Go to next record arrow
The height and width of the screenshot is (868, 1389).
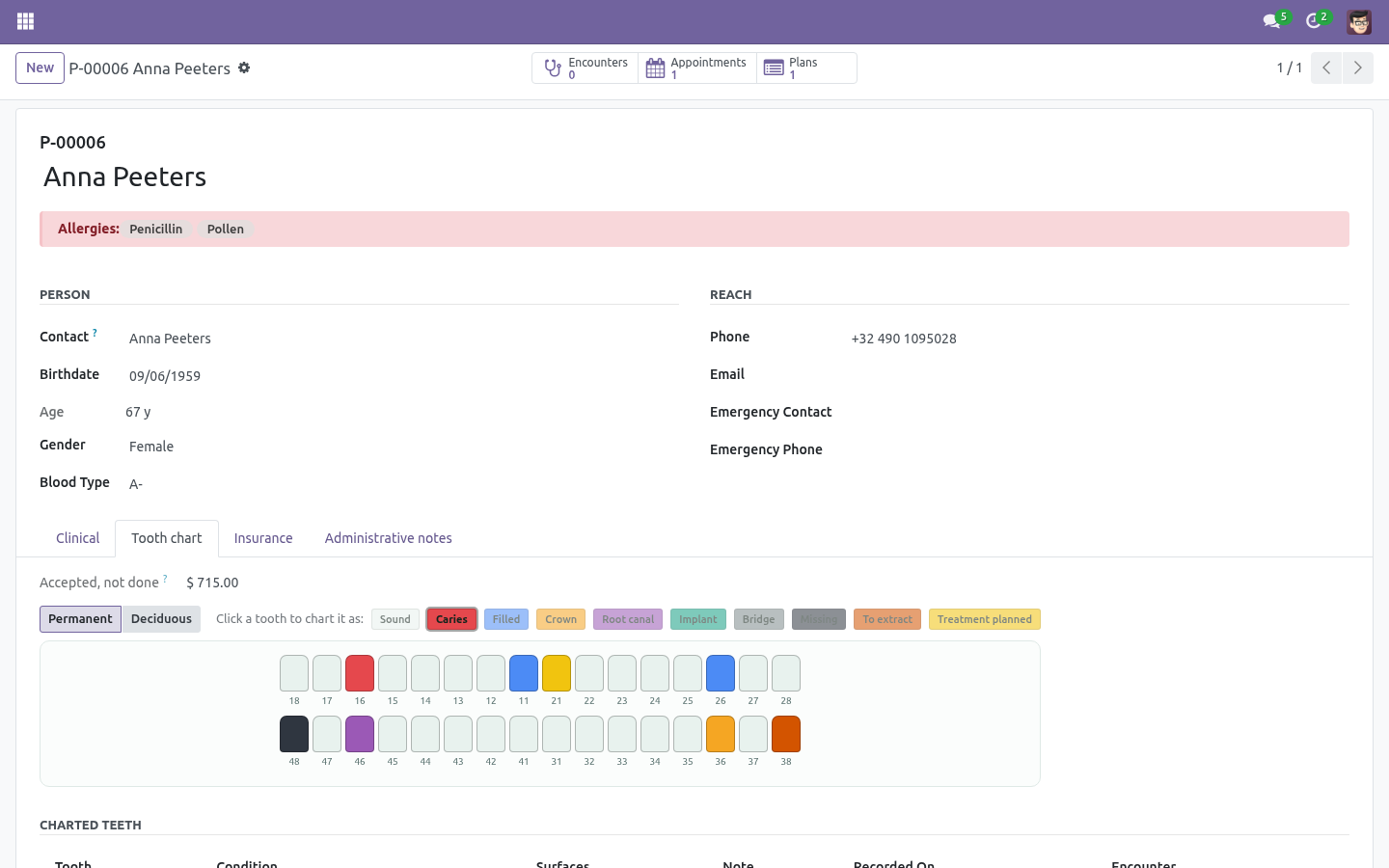click(x=1357, y=68)
